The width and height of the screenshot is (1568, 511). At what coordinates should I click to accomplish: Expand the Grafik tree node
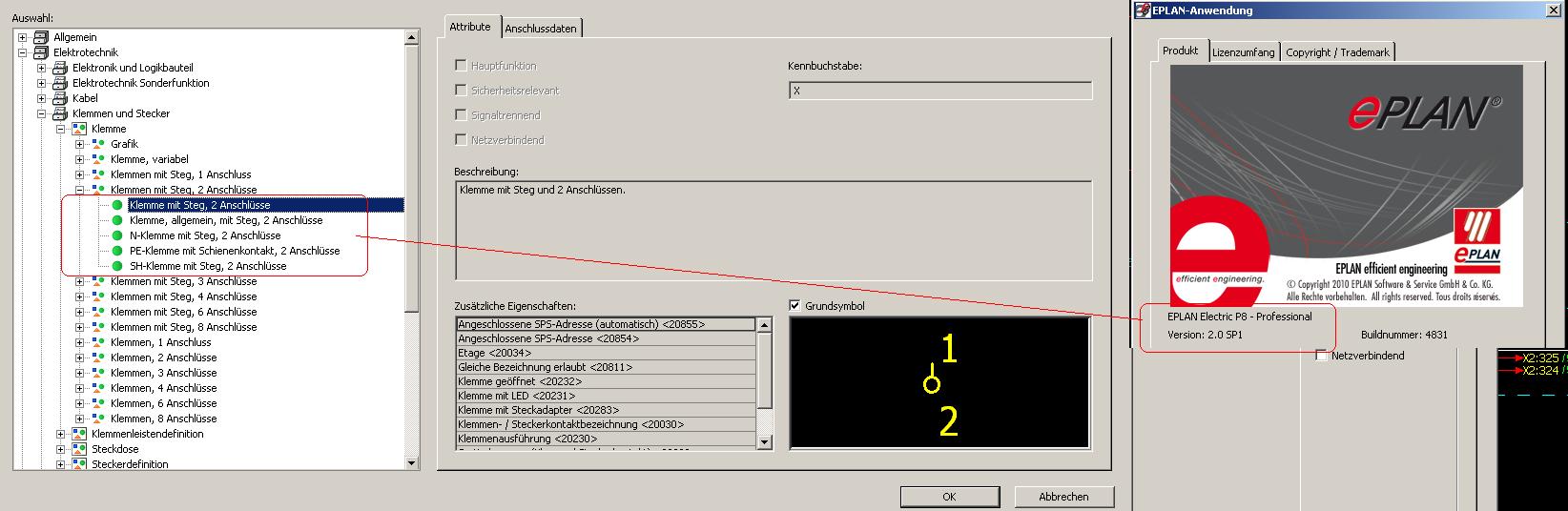[x=80, y=144]
